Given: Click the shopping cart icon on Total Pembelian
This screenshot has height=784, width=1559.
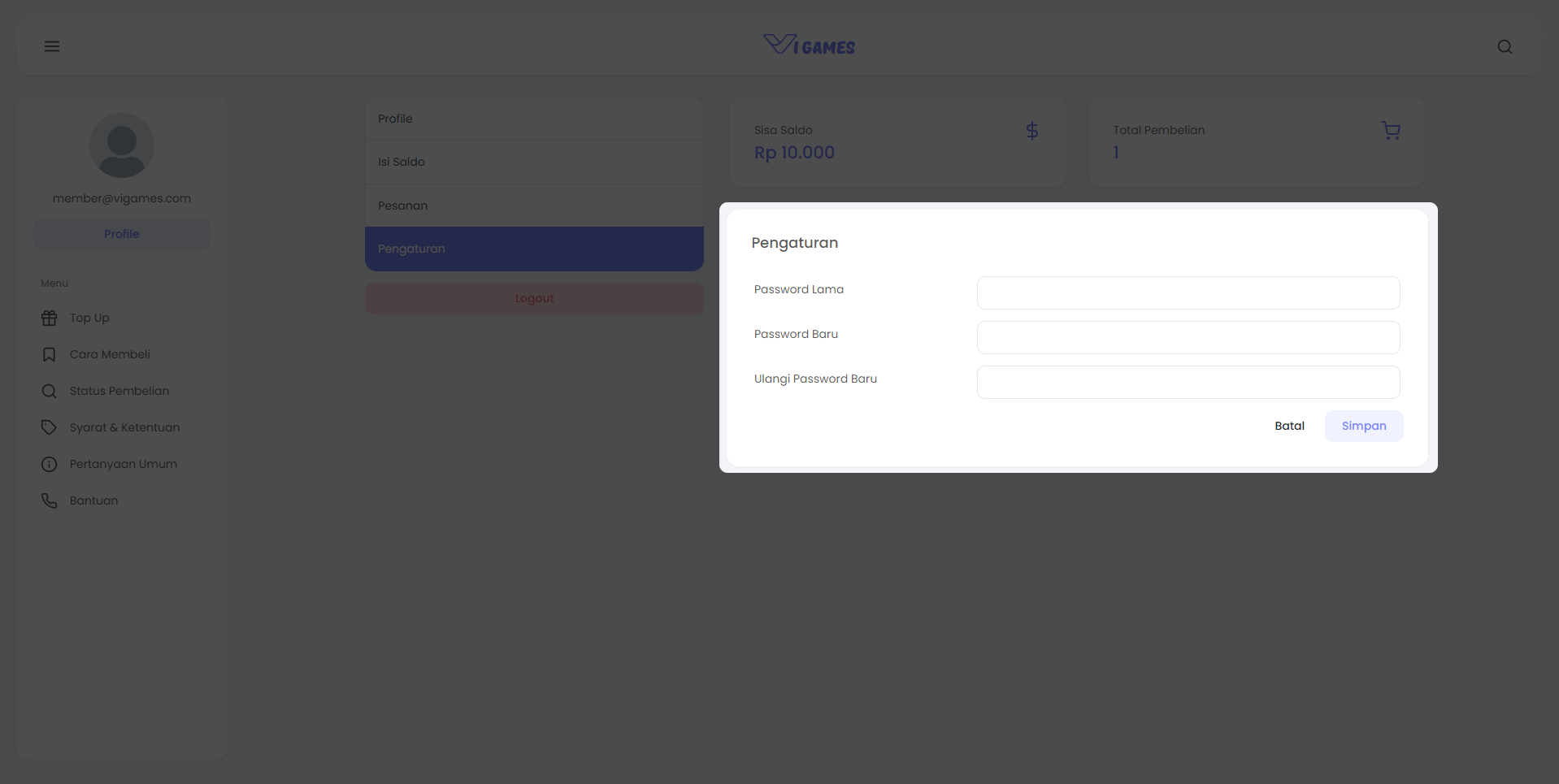Looking at the screenshot, I should [1391, 131].
